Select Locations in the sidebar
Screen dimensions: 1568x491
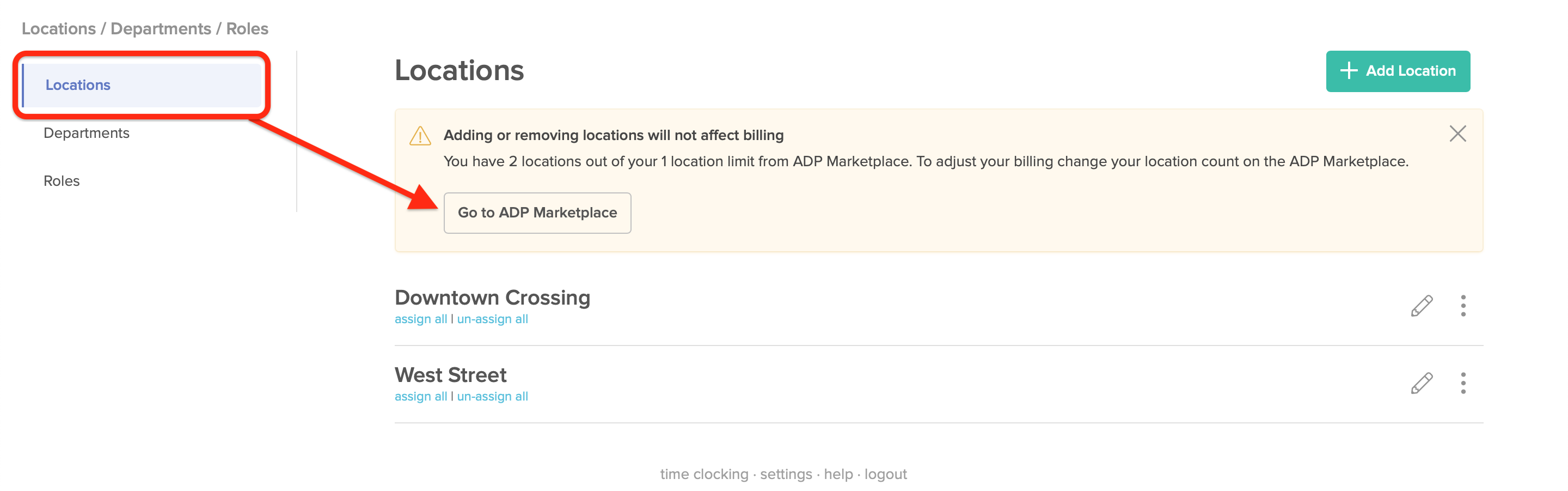[x=141, y=86]
